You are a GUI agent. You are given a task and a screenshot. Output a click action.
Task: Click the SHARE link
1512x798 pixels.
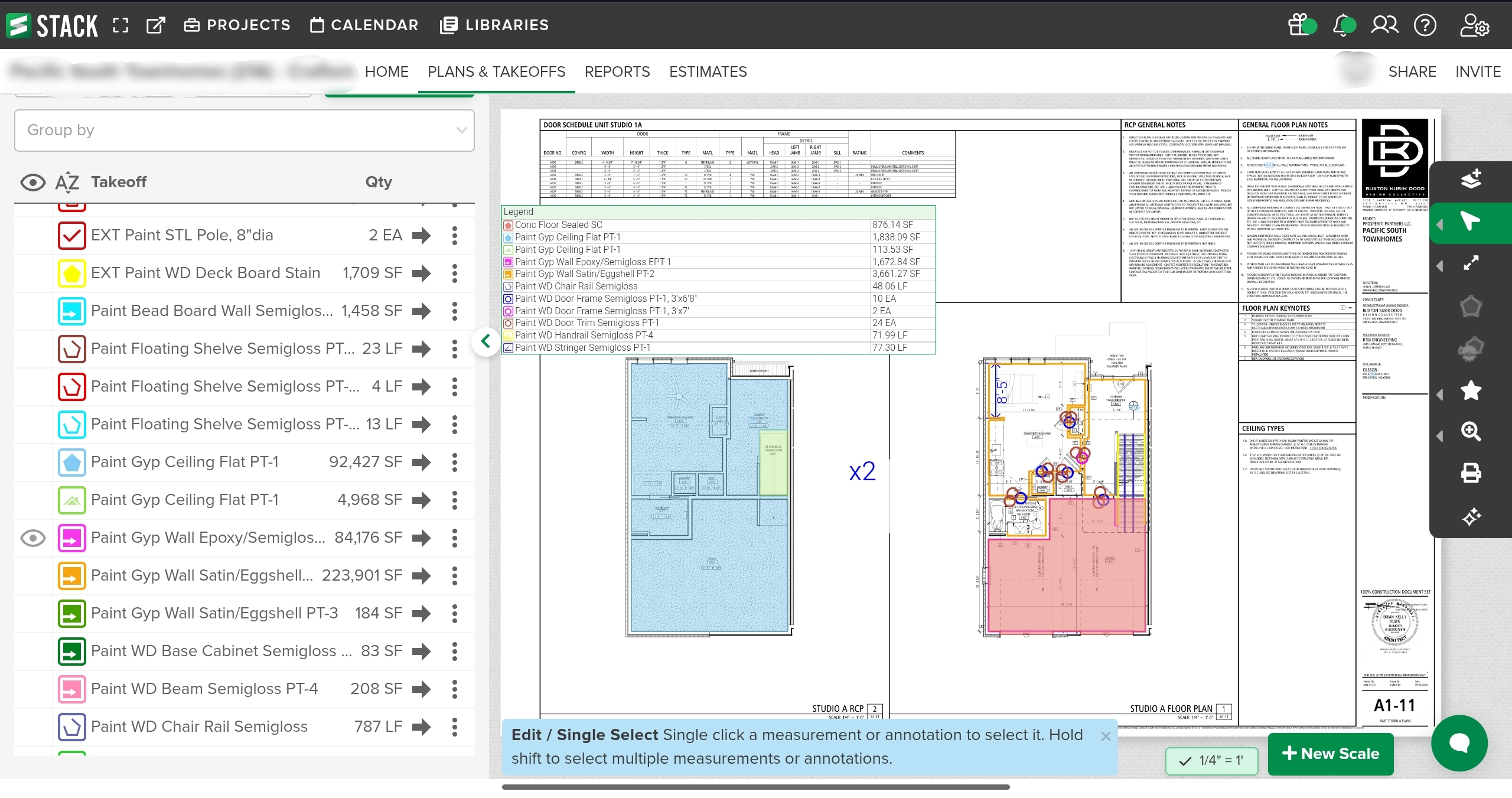[x=1412, y=71]
